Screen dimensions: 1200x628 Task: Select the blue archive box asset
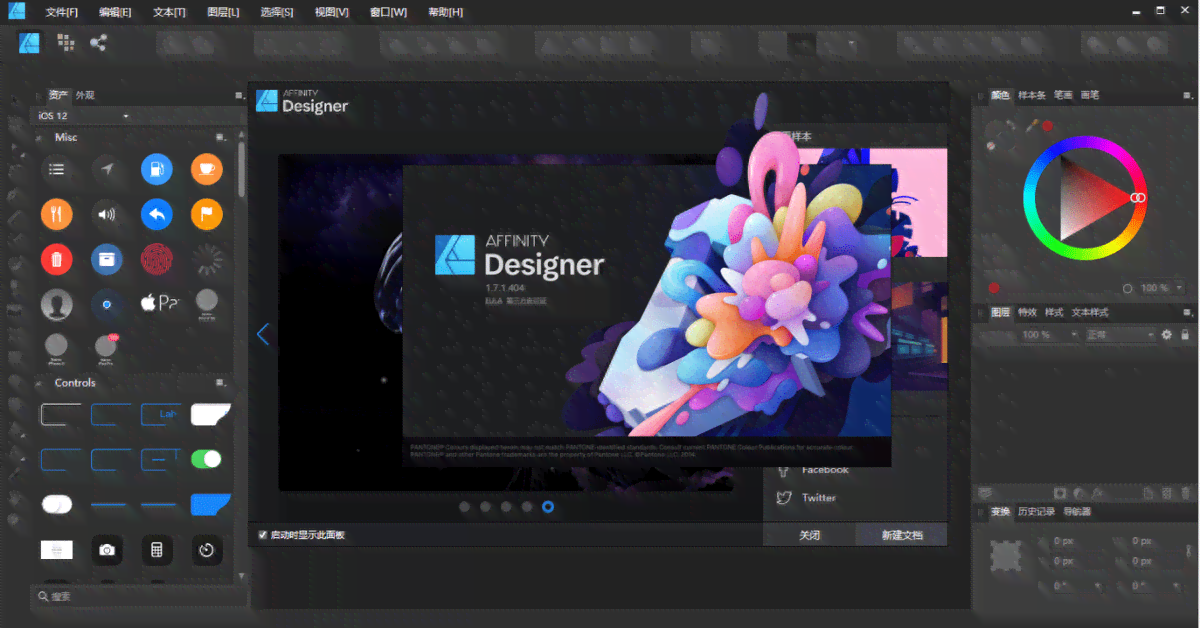coord(107,260)
